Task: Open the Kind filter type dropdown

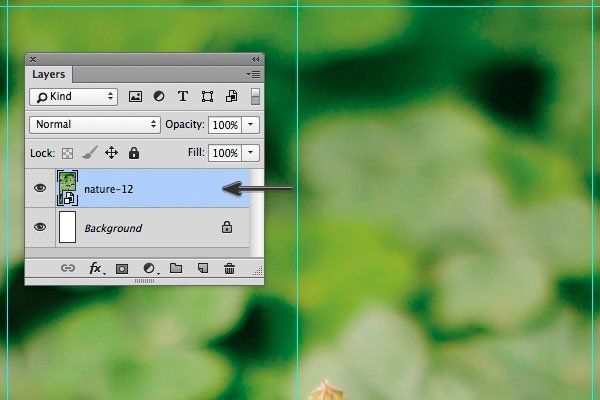Action: pyautogui.click(x=73, y=96)
